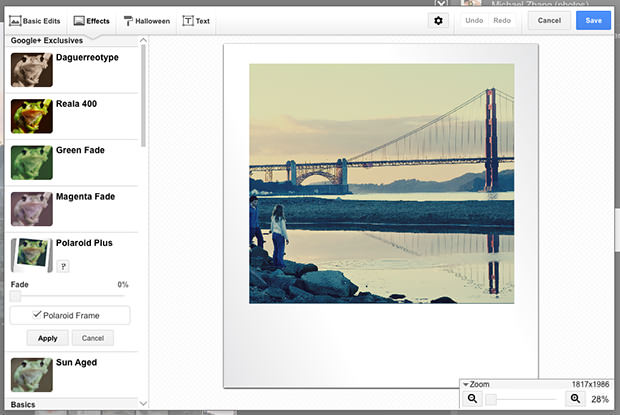Open the Text tab
This screenshot has height=415, width=620.
196,21
